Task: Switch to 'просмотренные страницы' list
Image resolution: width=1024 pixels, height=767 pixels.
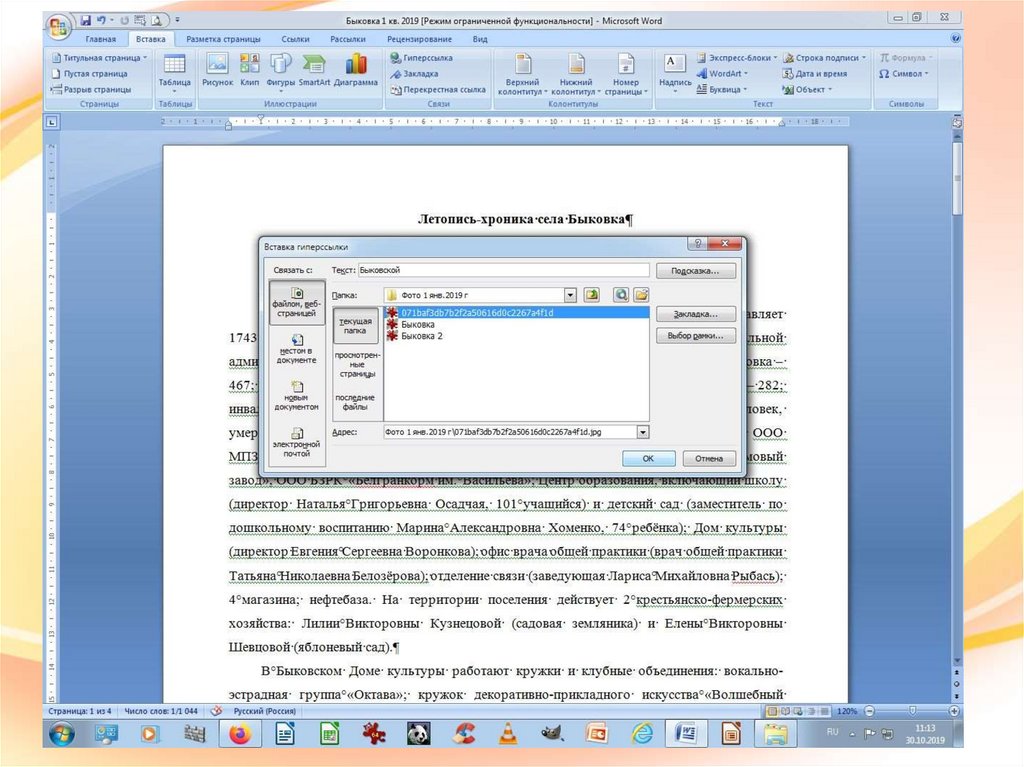Action: pos(355,363)
